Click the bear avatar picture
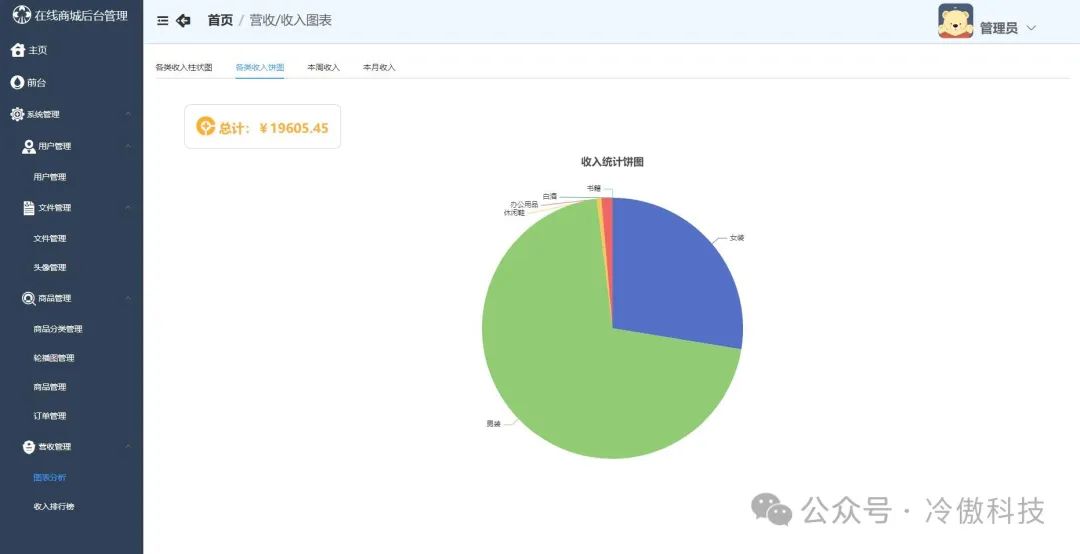1080x554 pixels. (x=956, y=21)
